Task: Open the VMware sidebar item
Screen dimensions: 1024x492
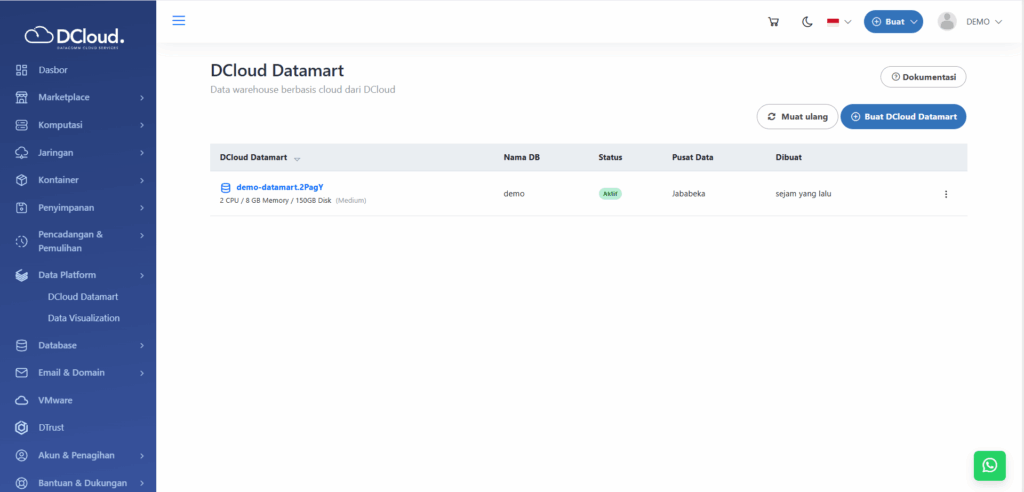Action: pyautogui.click(x=55, y=400)
